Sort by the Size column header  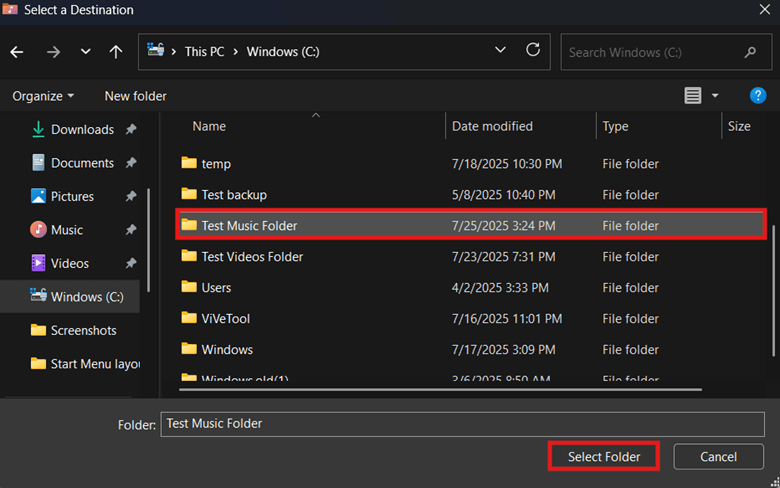(739, 126)
